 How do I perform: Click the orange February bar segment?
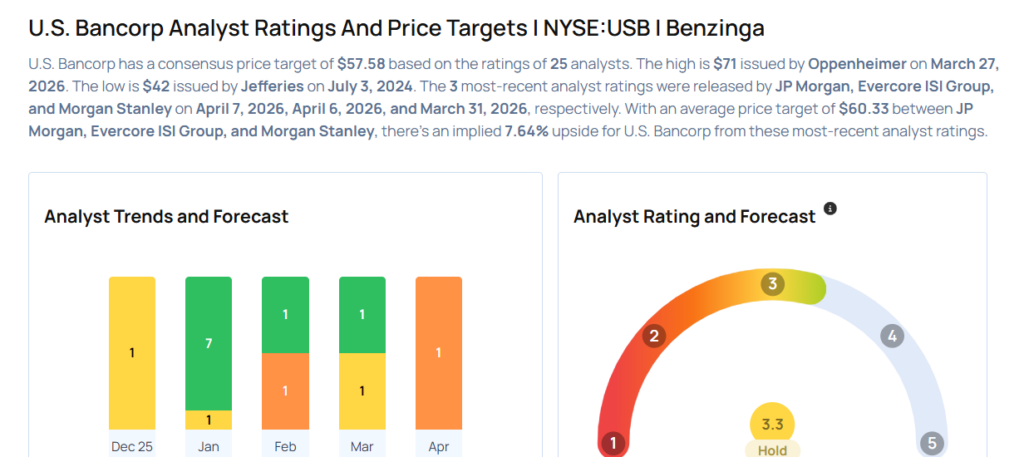click(285, 391)
